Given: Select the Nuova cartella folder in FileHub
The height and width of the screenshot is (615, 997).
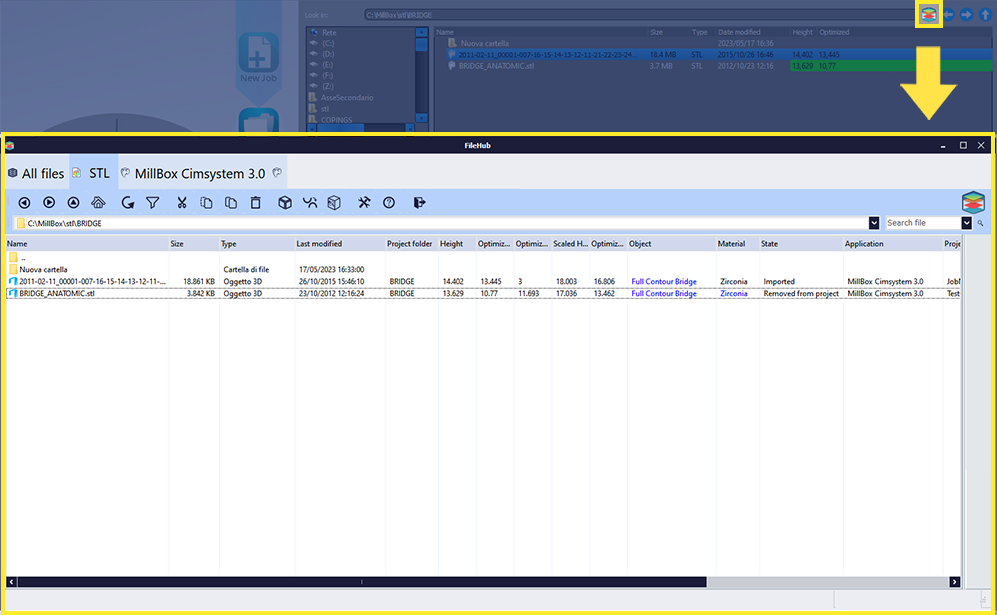Looking at the screenshot, I should click(43, 270).
